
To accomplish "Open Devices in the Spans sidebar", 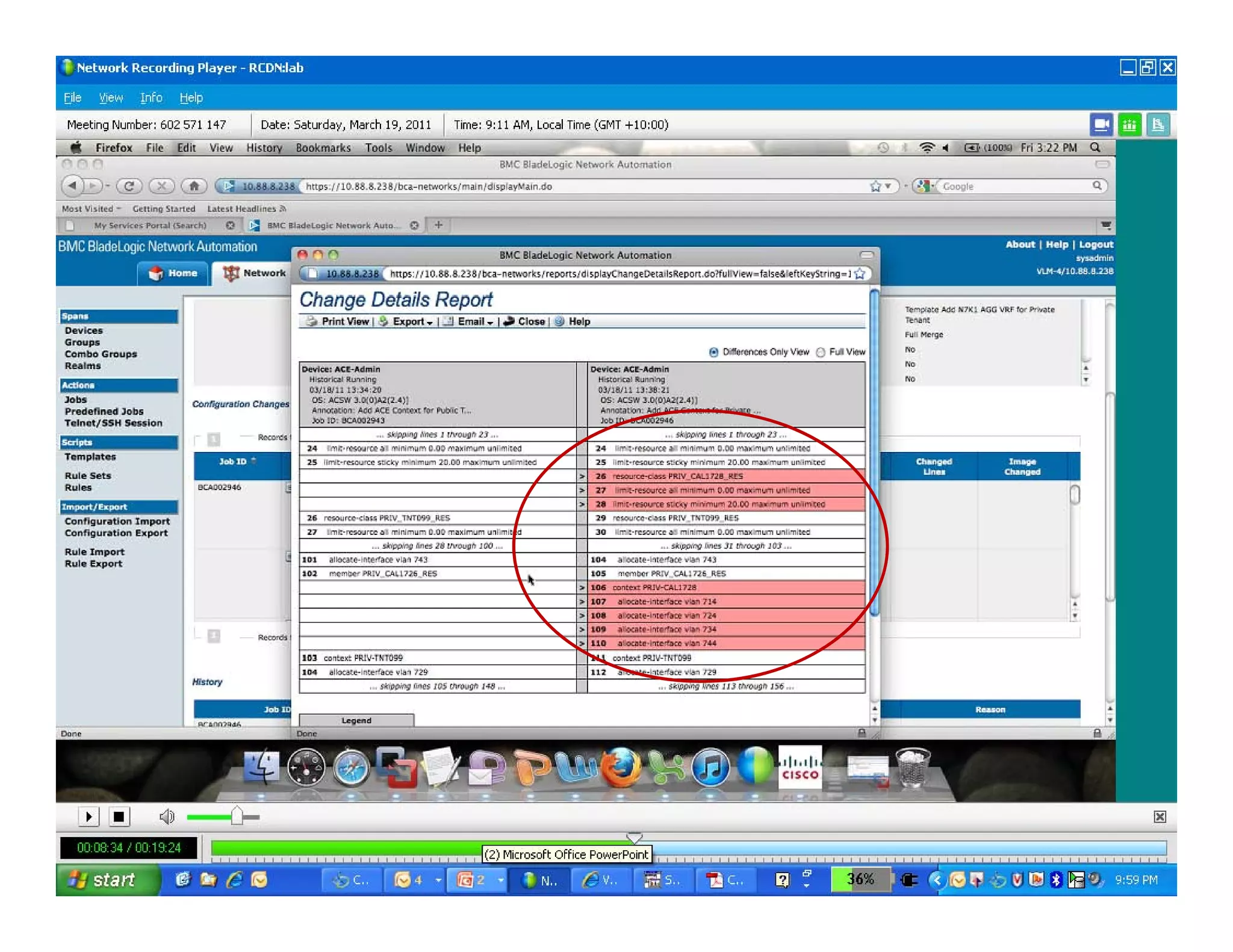I will pos(84,330).
